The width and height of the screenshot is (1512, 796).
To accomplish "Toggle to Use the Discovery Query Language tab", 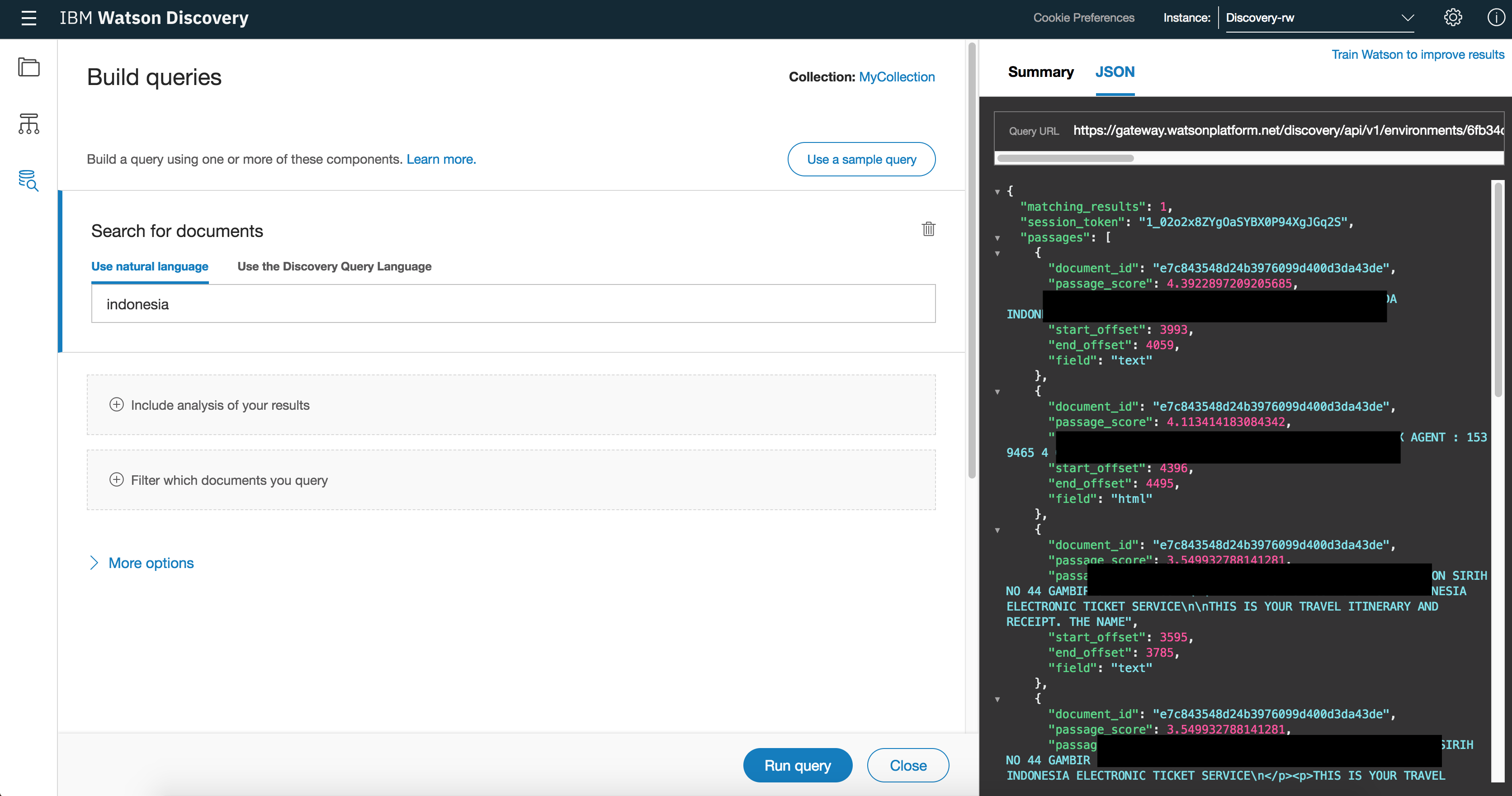I will point(334,266).
